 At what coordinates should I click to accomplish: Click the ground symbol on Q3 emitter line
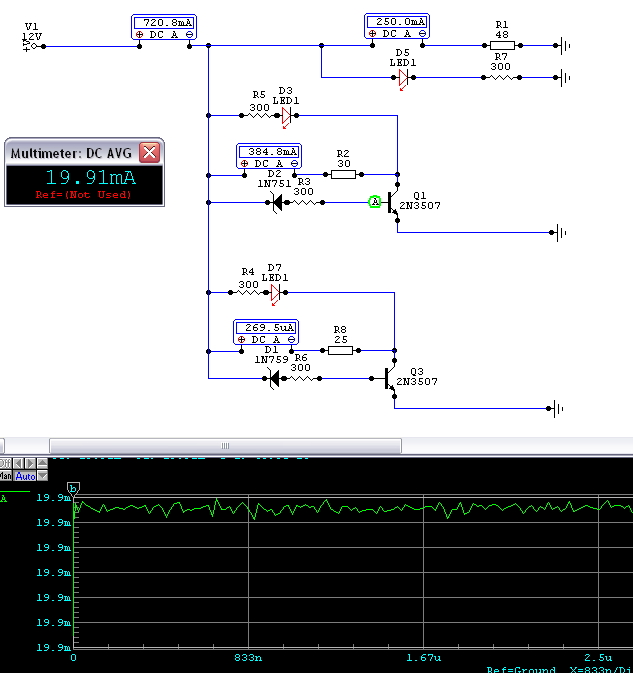(x=556, y=409)
